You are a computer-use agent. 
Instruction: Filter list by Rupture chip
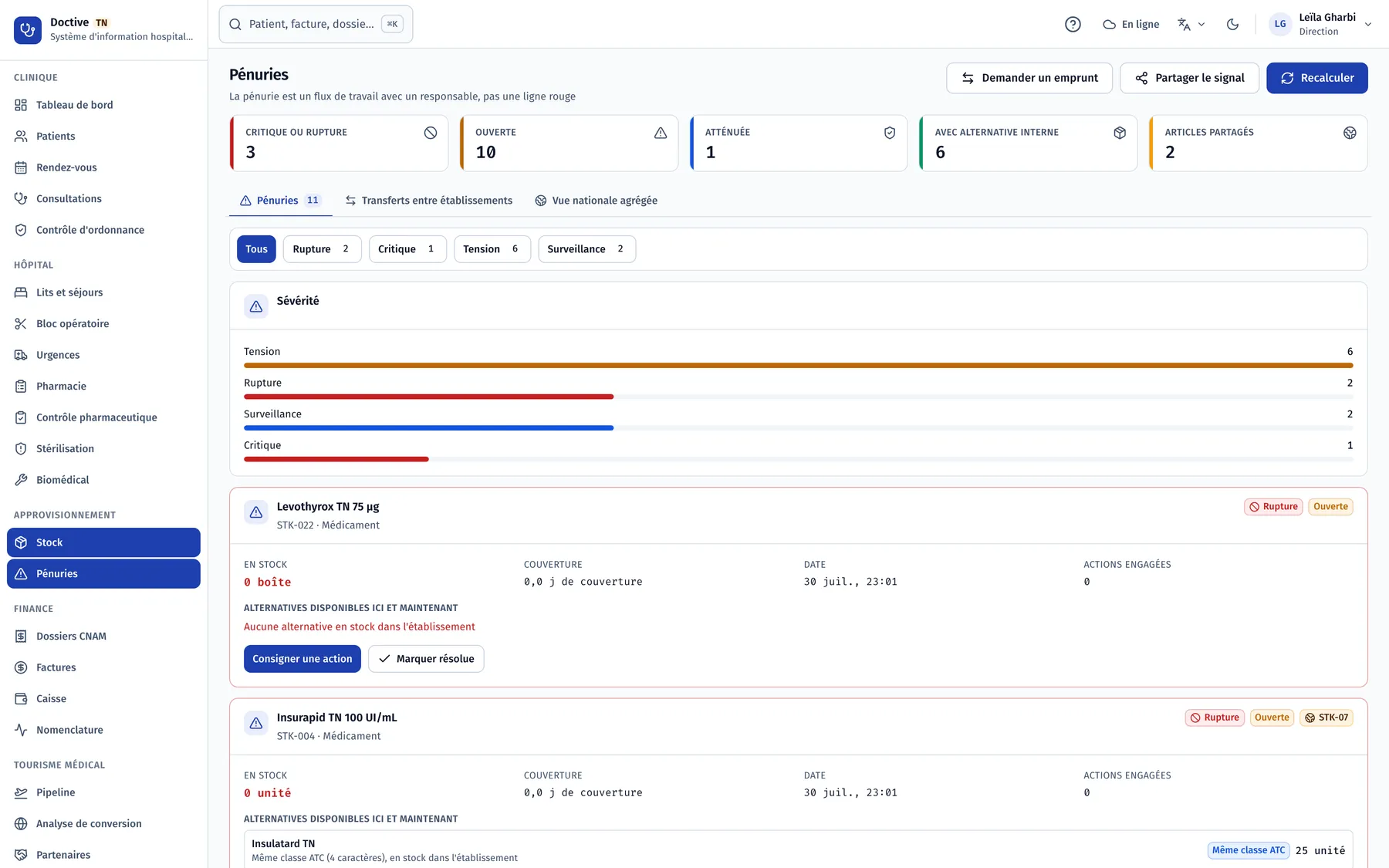(322, 249)
